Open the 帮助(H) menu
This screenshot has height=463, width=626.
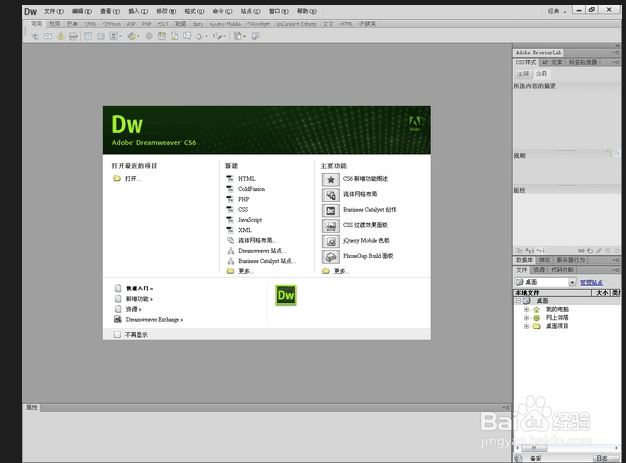pyautogui.click(x=307, y=11)
